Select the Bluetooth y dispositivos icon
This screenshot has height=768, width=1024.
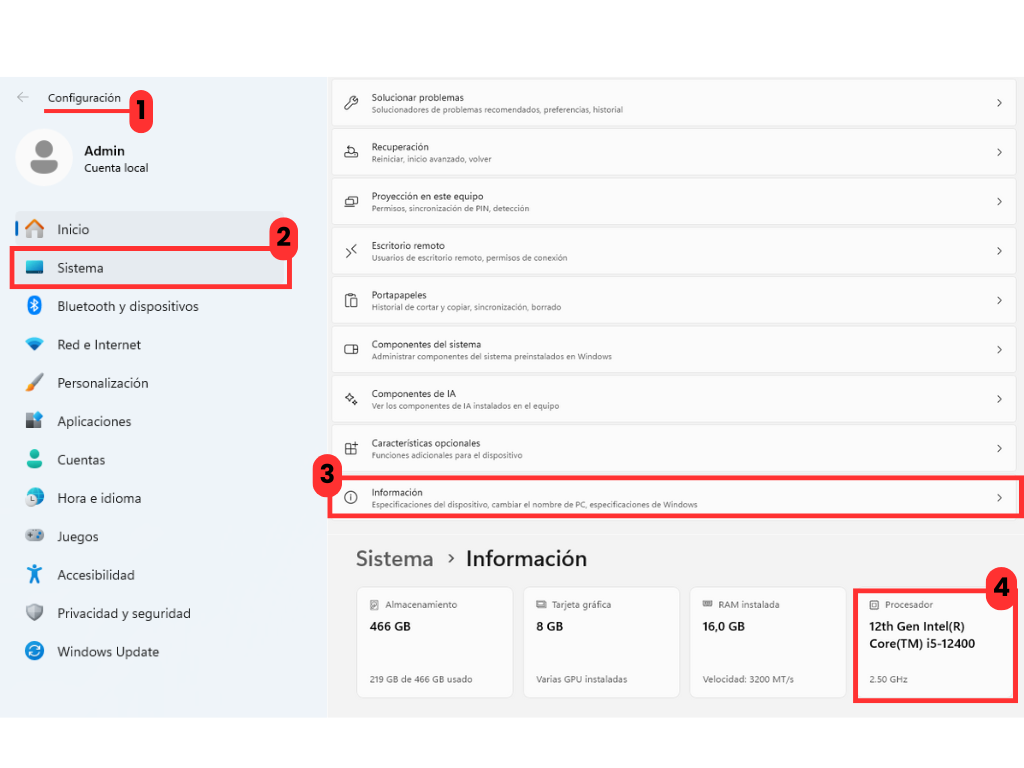tap(34, 306)
